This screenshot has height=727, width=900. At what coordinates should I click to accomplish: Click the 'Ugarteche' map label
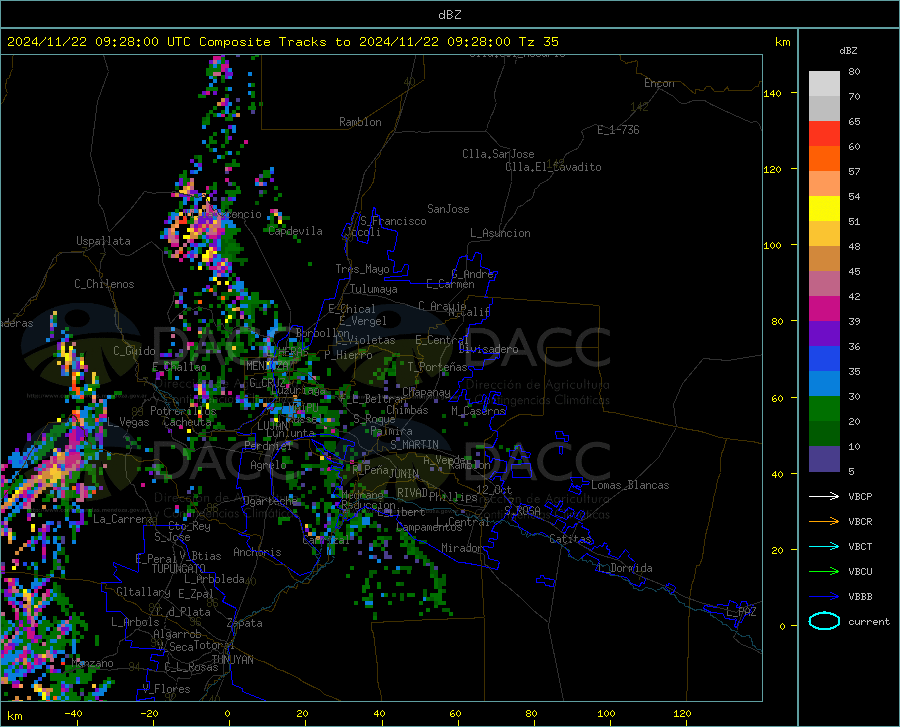[x=270, y=501]
